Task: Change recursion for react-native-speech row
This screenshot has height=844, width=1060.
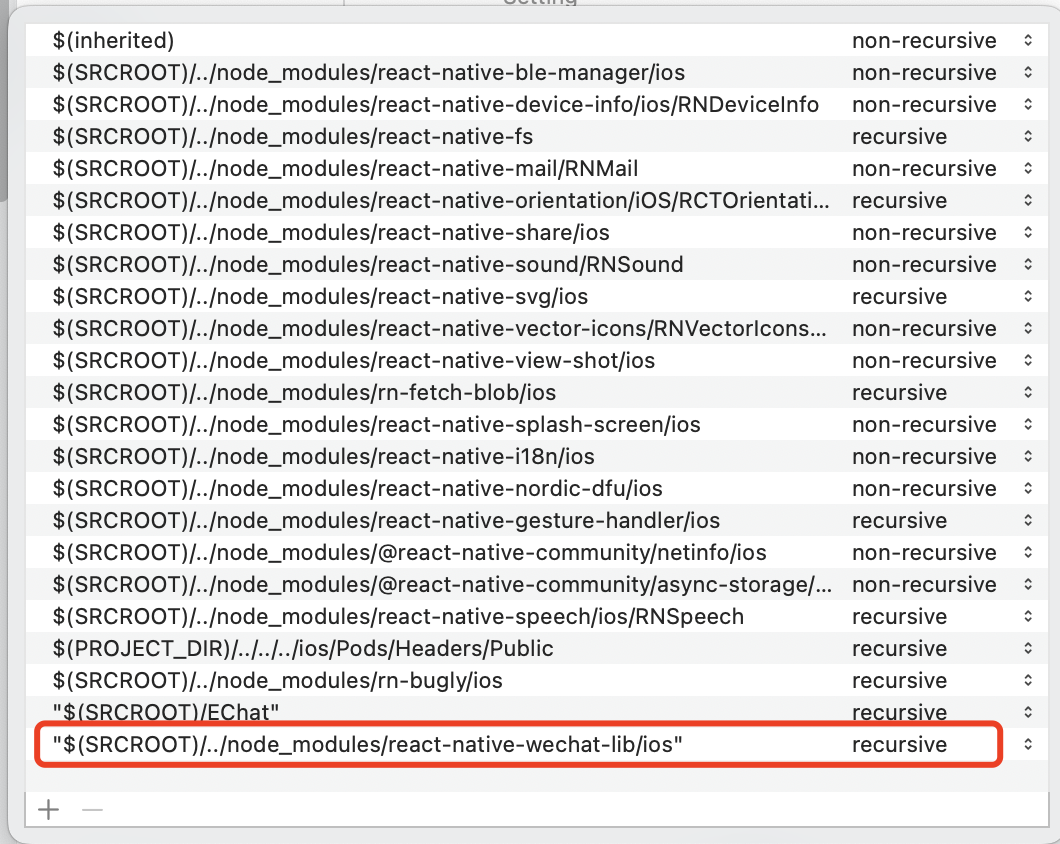Action: coord(1028,617)
